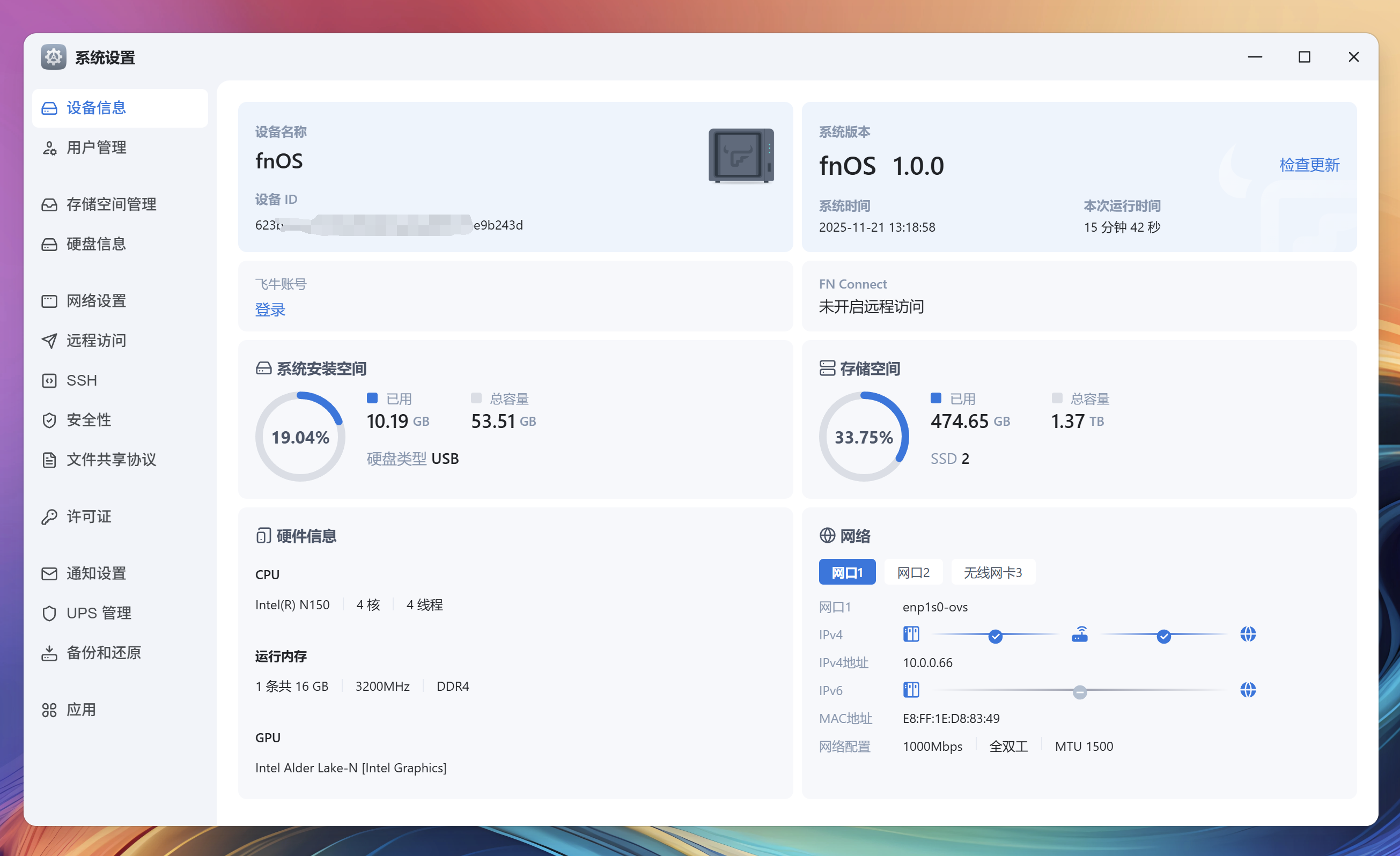
Task: Click the IPv6 connection status dot
Action: [x=1080, y=692]
